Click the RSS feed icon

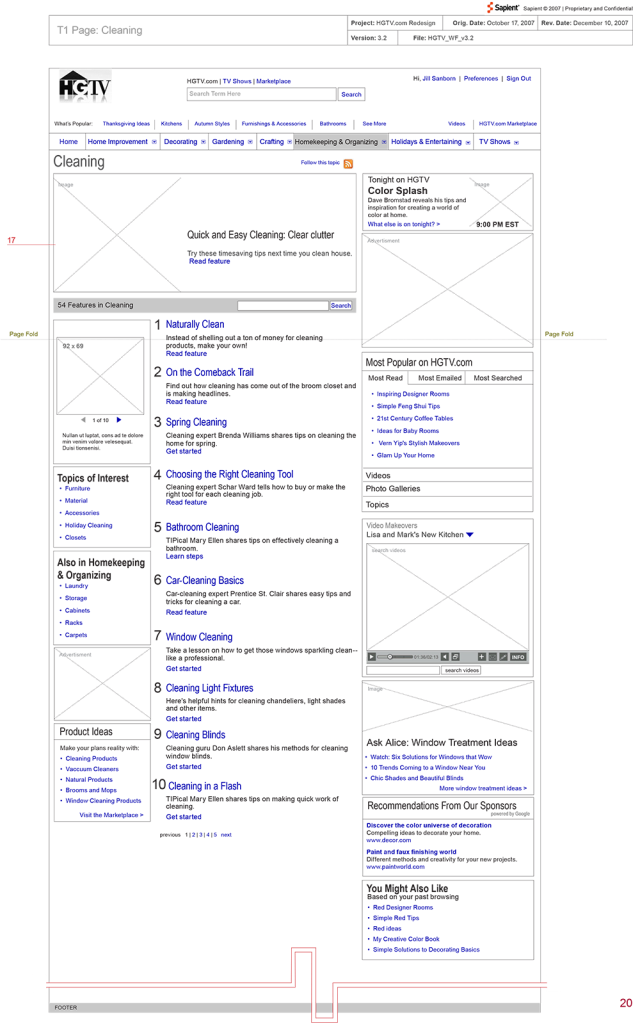(x=348, y=163)
